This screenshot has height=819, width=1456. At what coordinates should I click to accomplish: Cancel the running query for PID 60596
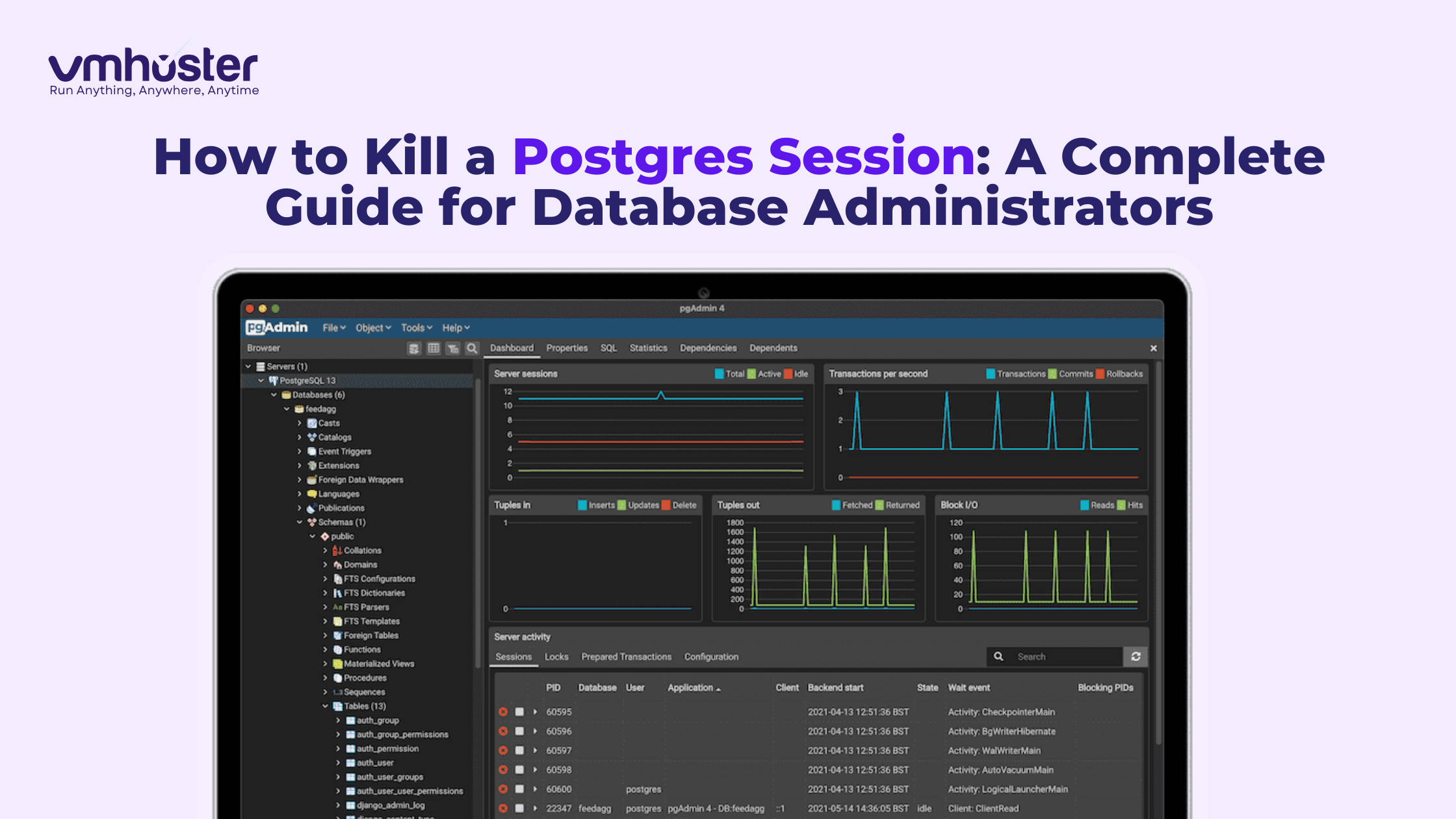[x=519, y=731]
